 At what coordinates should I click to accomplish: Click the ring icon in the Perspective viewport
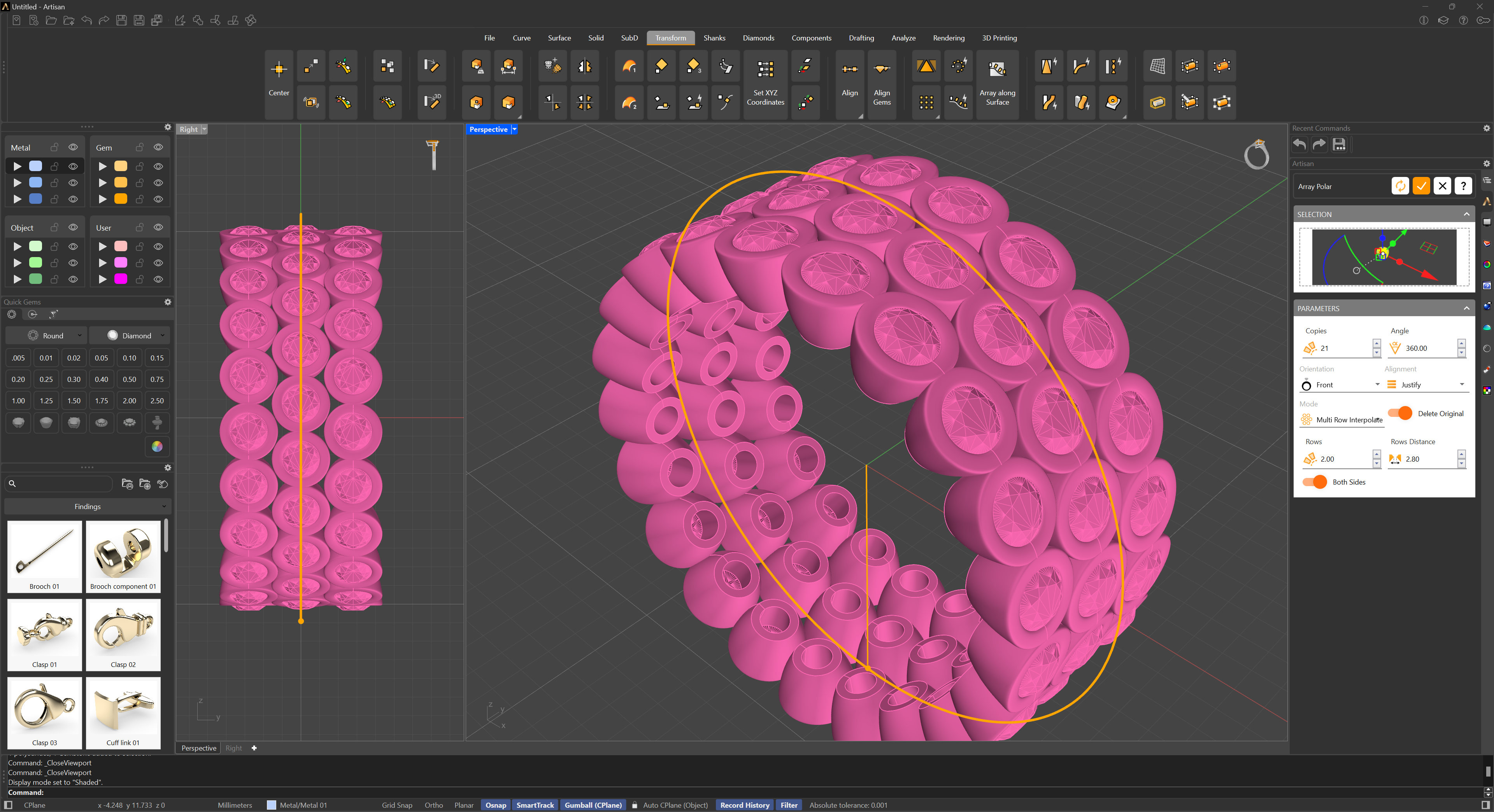[1257, 154]
